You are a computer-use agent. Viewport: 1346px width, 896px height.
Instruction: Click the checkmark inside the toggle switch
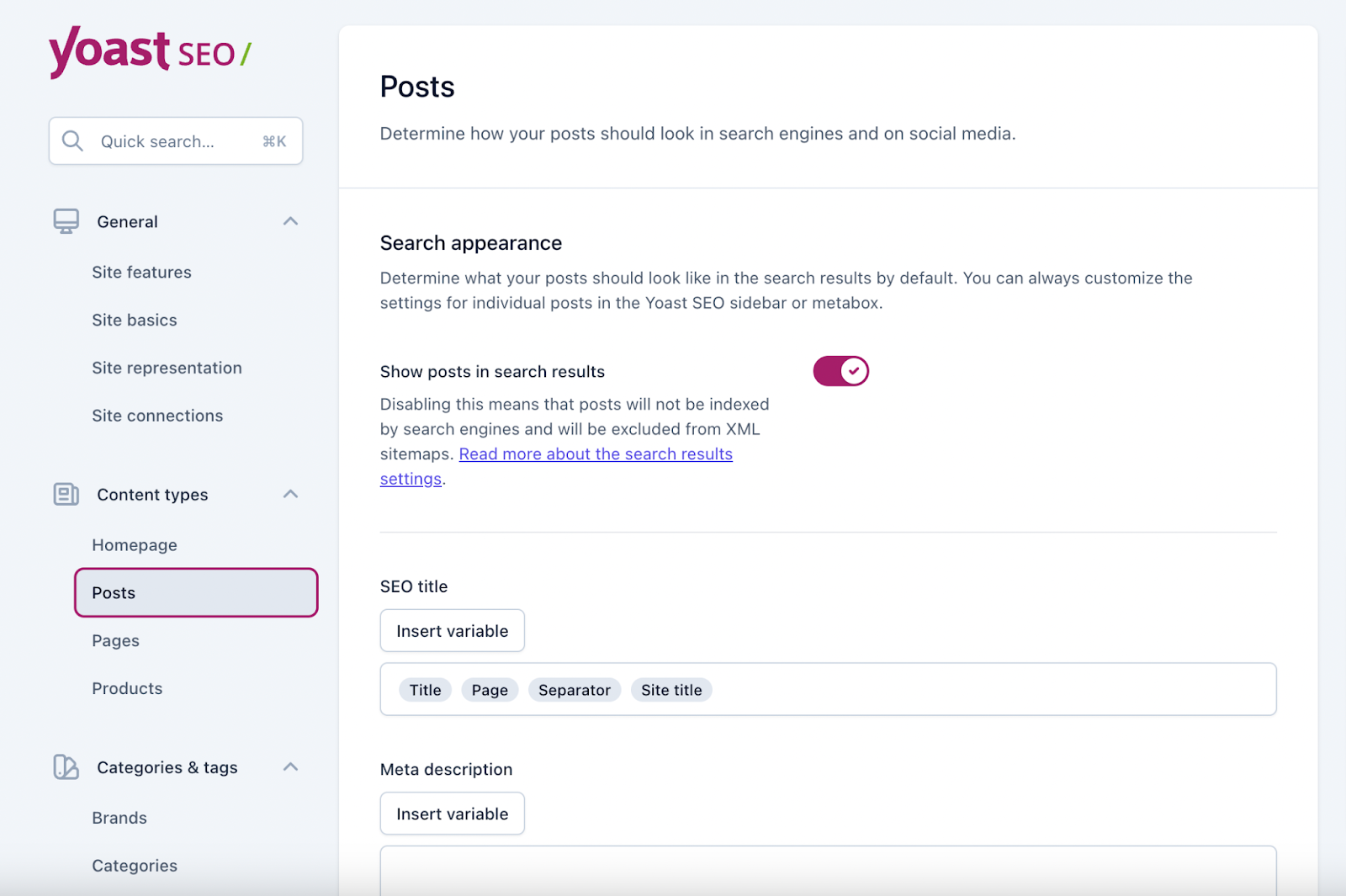click(854, 370)
